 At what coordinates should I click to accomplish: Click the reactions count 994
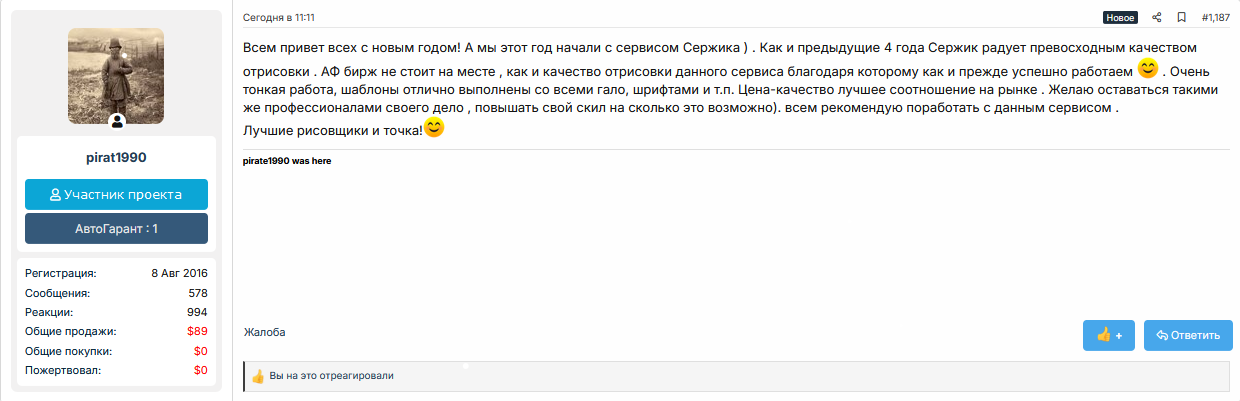click(x=197, y=312)
